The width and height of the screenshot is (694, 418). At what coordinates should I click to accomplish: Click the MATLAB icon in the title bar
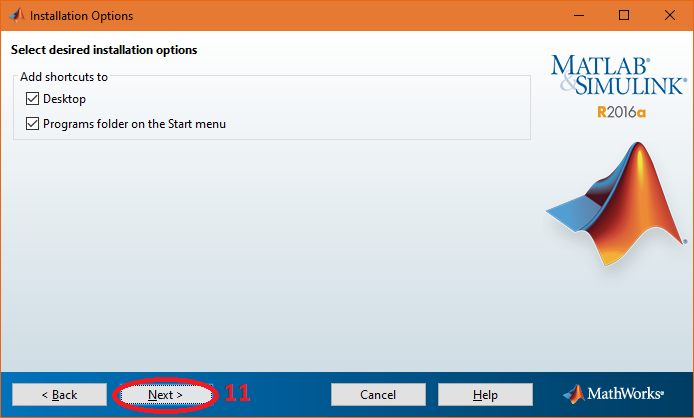coord(15,16)
